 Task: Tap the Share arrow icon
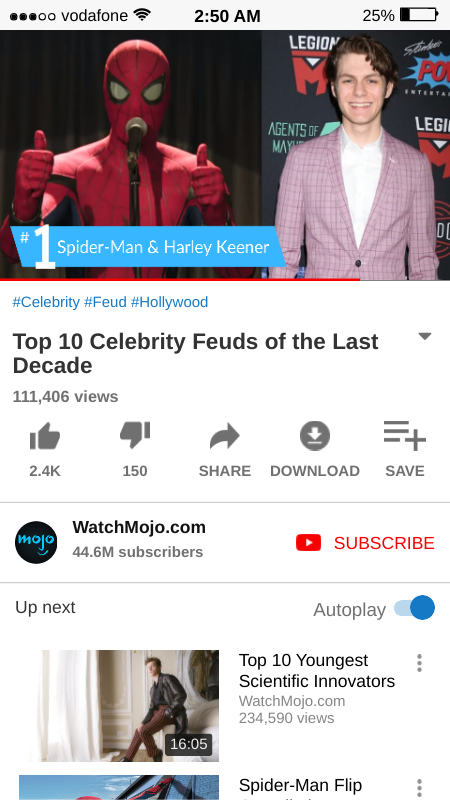click(x=224, y=436)
